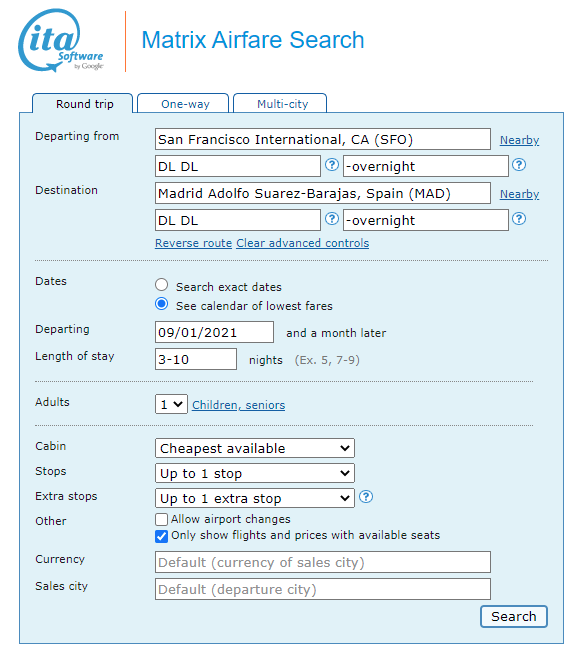Expand the Extra stops dropdown
The height and width of the screenshot is (657, 580).
click(255, 498)
